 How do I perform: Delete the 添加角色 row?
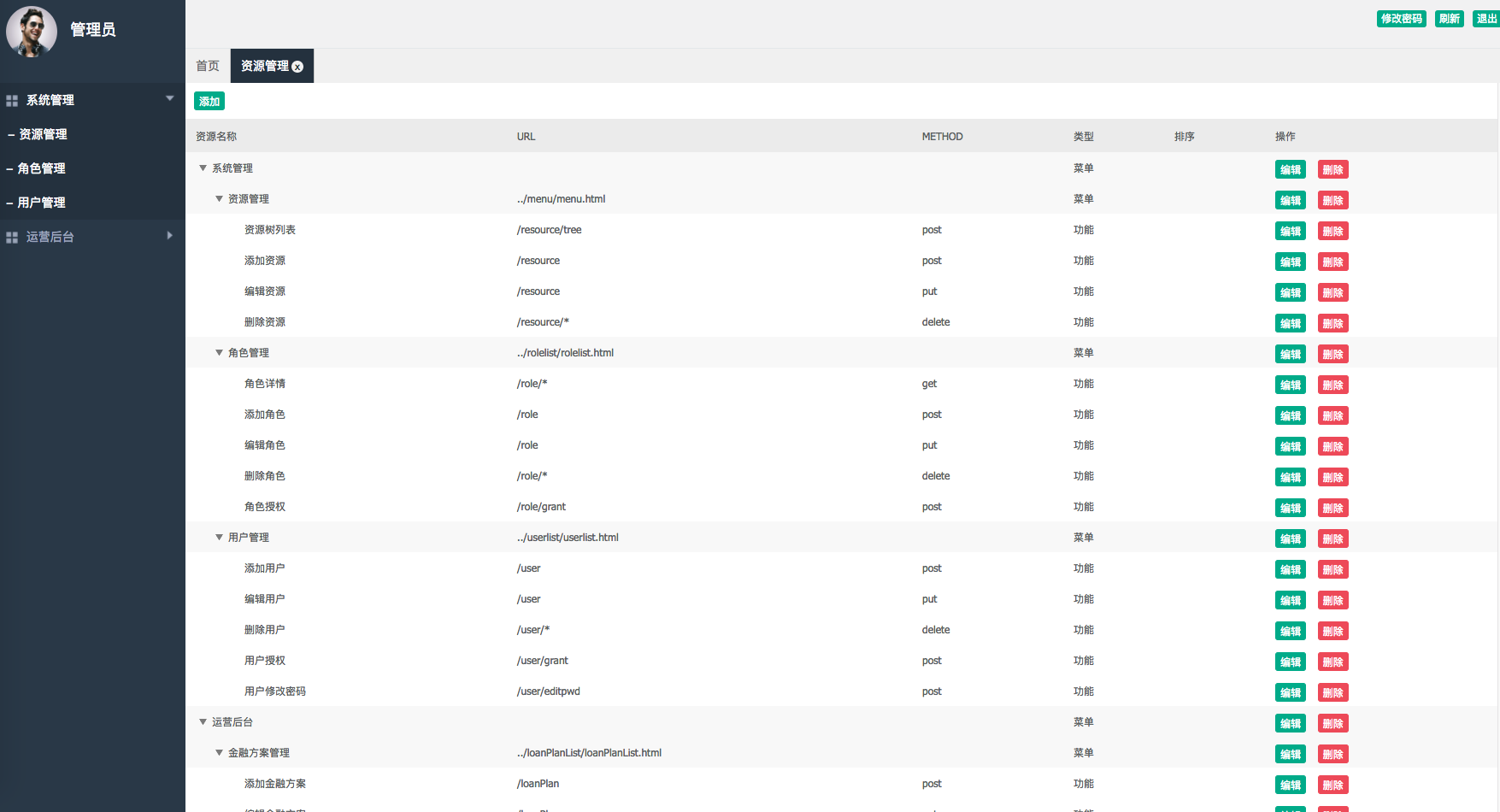(1333, 415)
